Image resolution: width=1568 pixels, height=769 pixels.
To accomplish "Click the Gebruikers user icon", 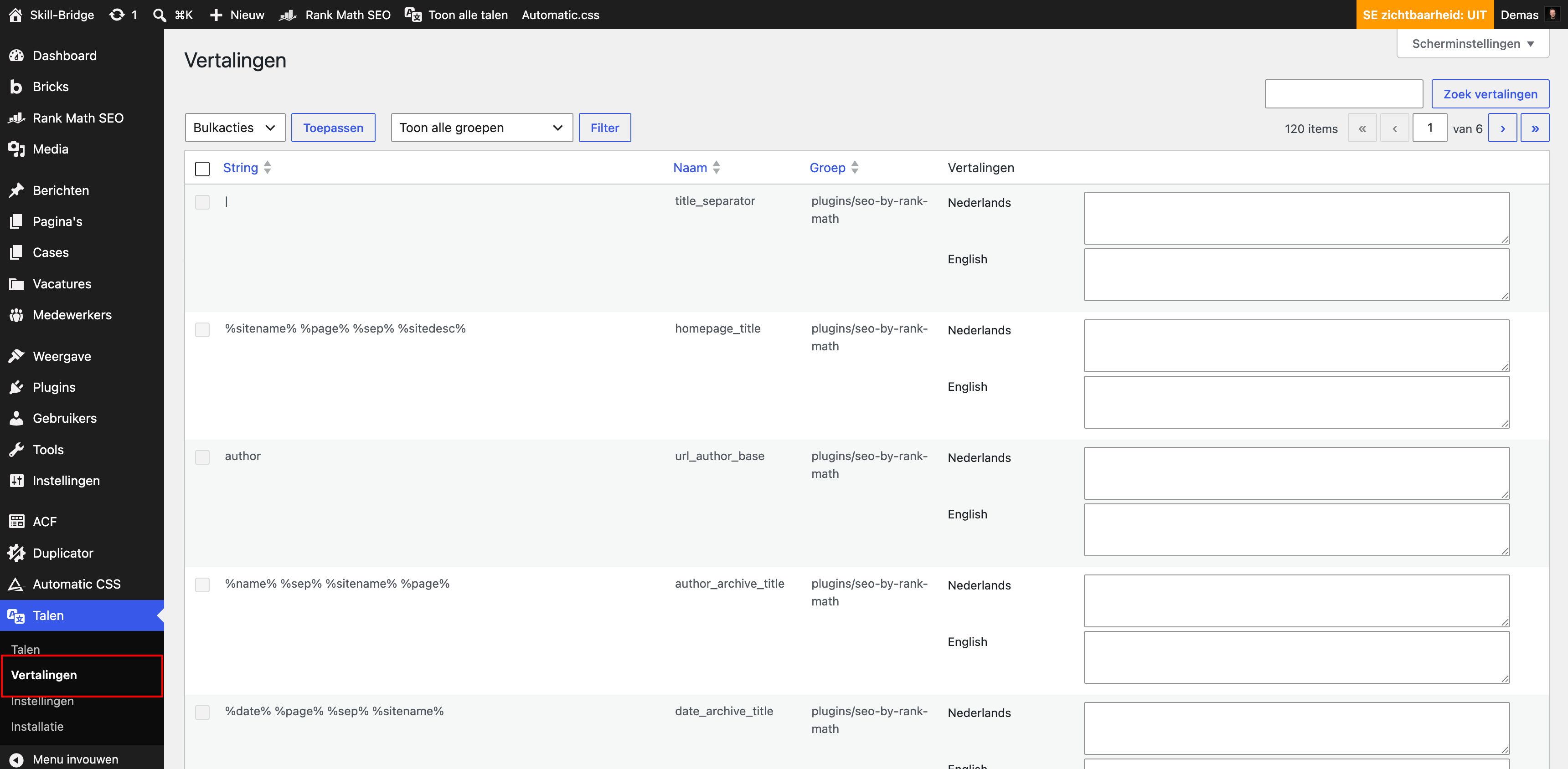I will (16, 418).
